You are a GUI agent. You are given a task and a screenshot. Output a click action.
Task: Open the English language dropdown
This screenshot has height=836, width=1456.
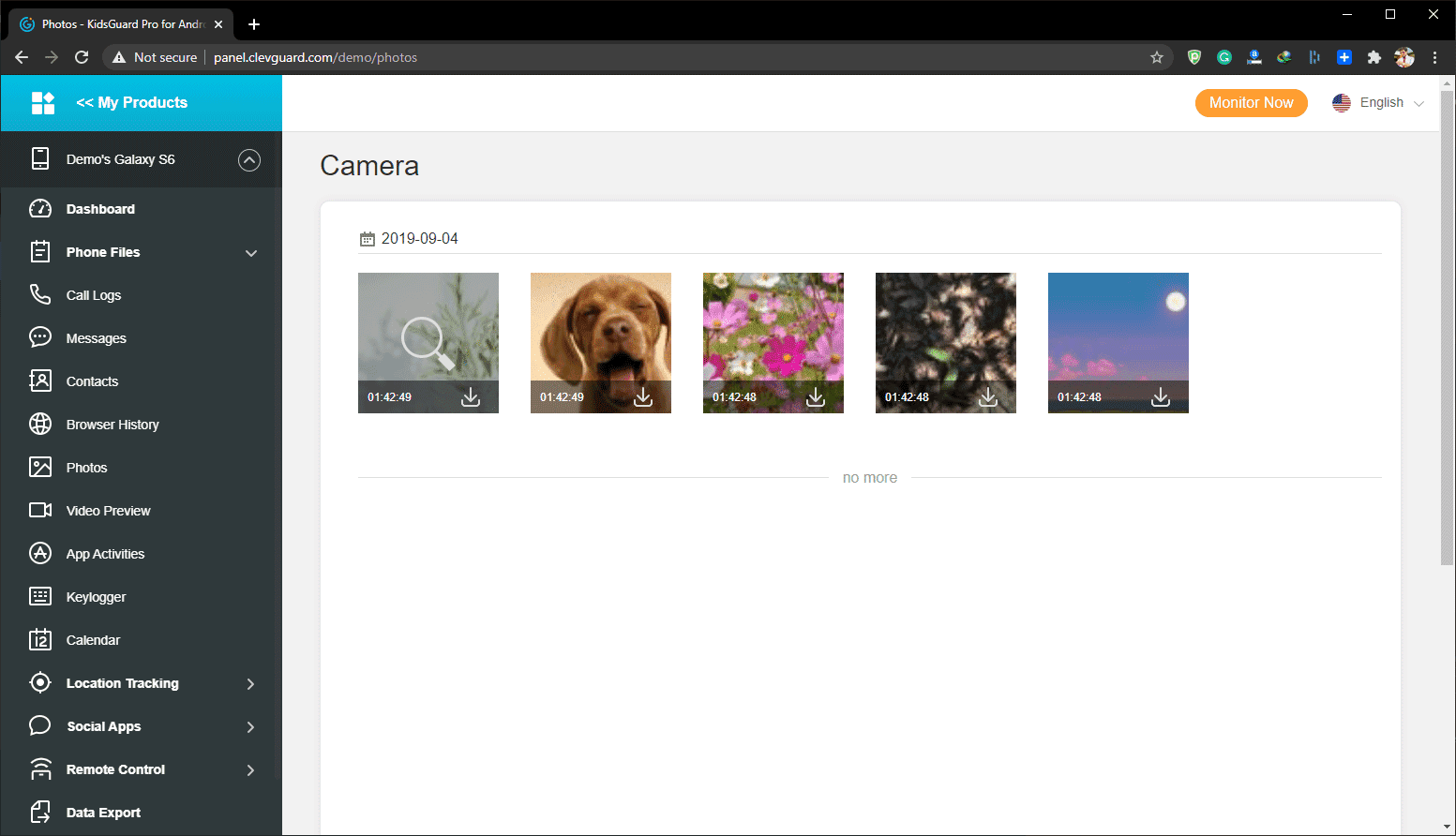pyautogui.click(x=1378, y=103)
